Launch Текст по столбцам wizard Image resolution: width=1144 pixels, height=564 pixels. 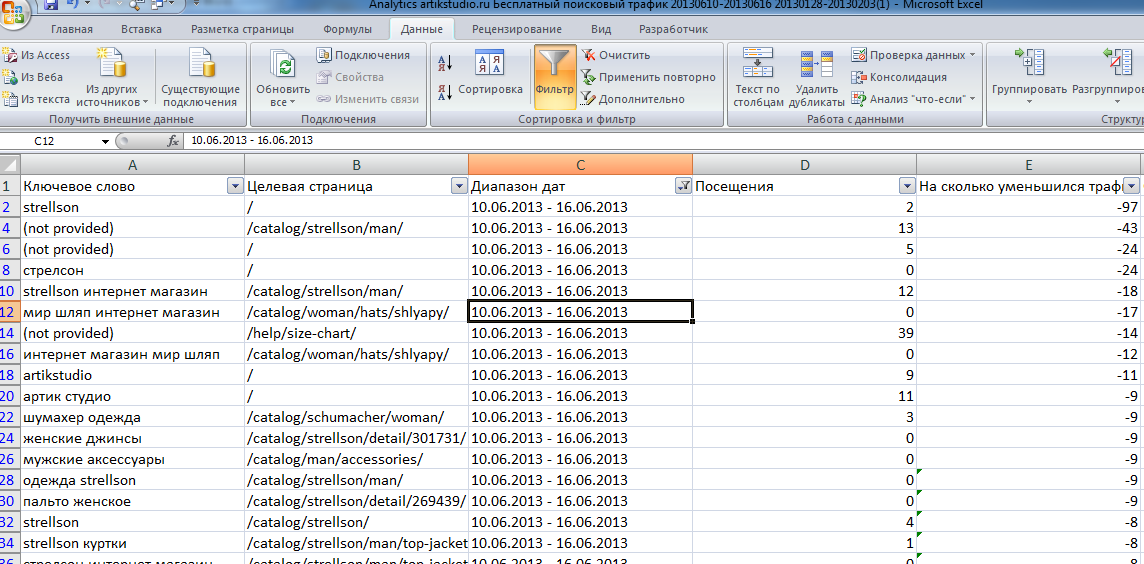(758, 77)
